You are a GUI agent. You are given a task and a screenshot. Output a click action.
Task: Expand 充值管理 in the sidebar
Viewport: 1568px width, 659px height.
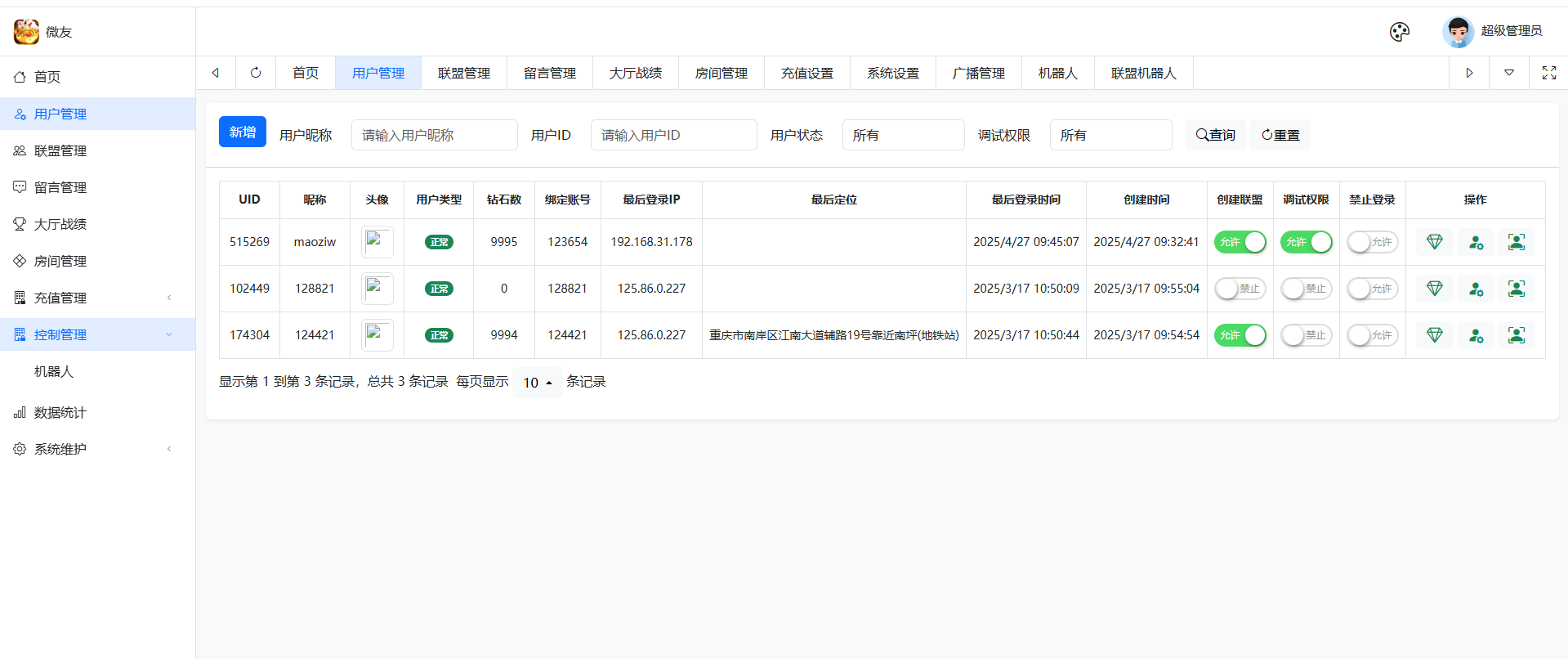pyautogui.click(x=97, y=298)
